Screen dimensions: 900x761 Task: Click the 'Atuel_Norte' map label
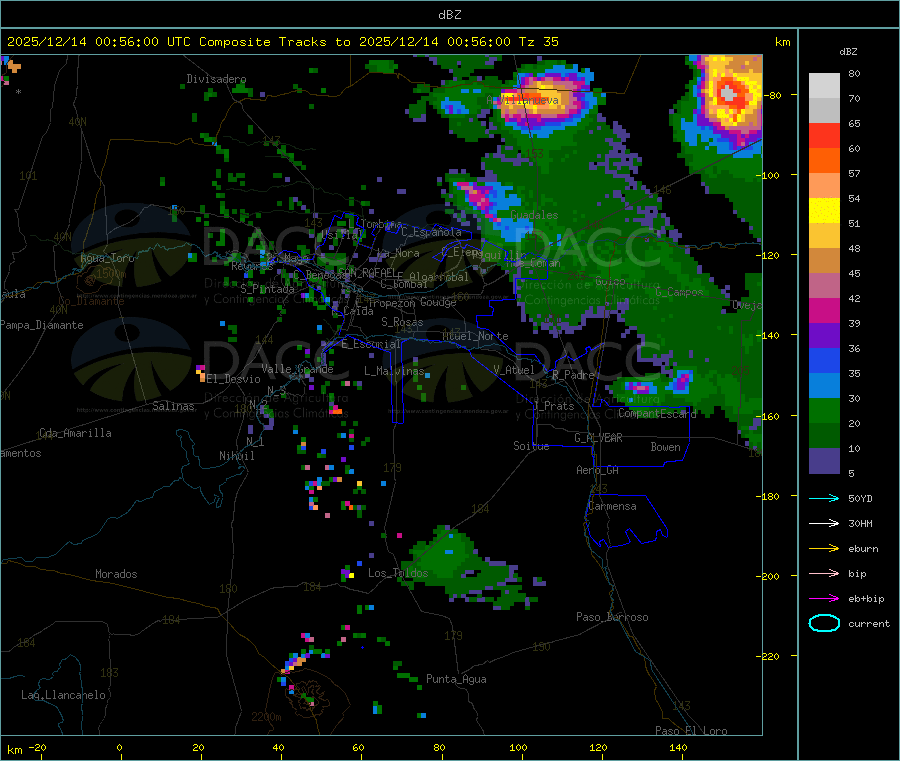point(475,336)
